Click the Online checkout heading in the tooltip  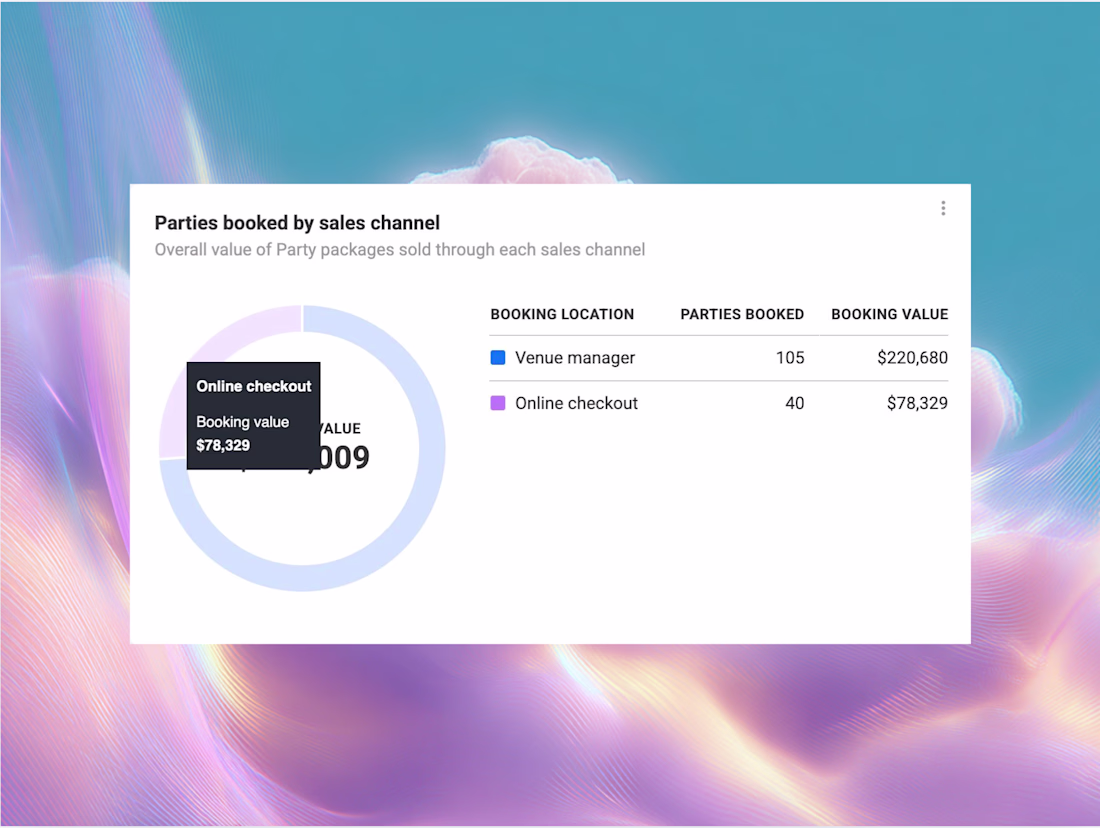point(254,386)
